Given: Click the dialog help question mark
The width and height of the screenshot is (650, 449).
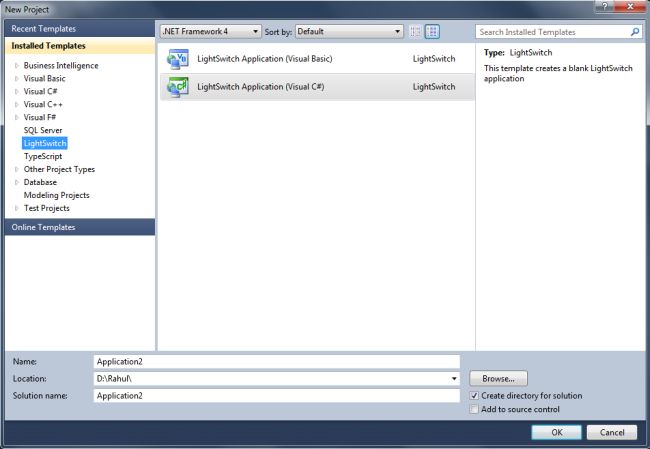Looking at the screenshot, I should tap(605, 6).
